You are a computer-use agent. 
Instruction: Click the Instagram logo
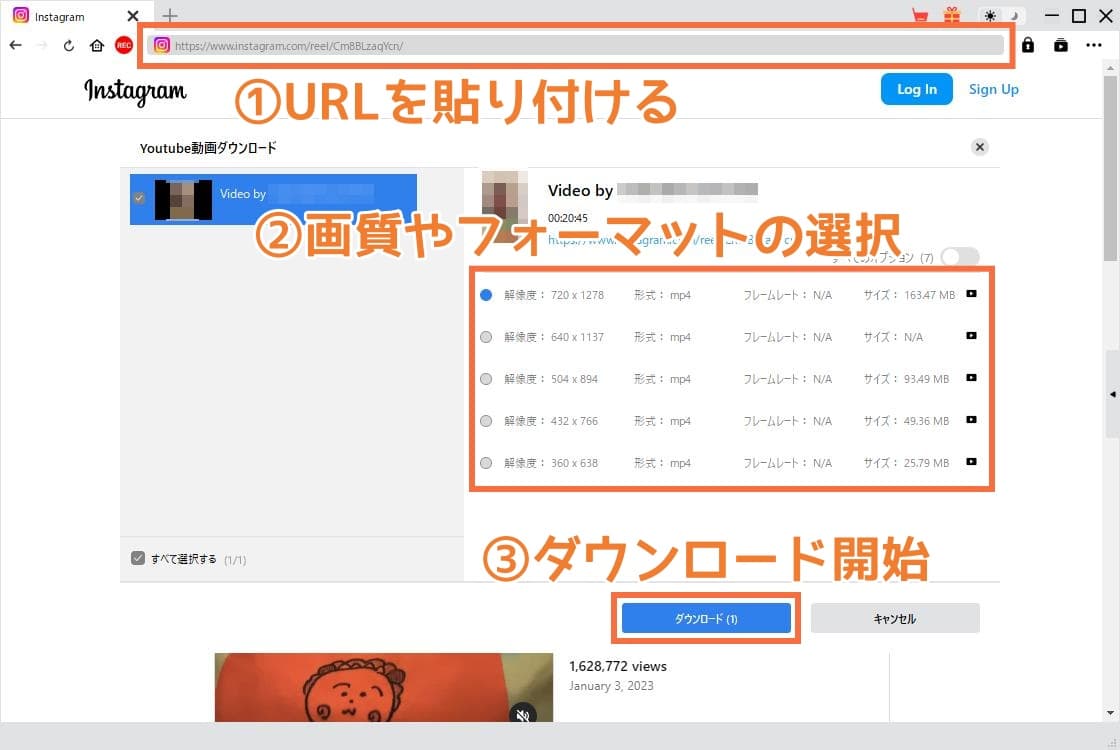pos(135,91)
